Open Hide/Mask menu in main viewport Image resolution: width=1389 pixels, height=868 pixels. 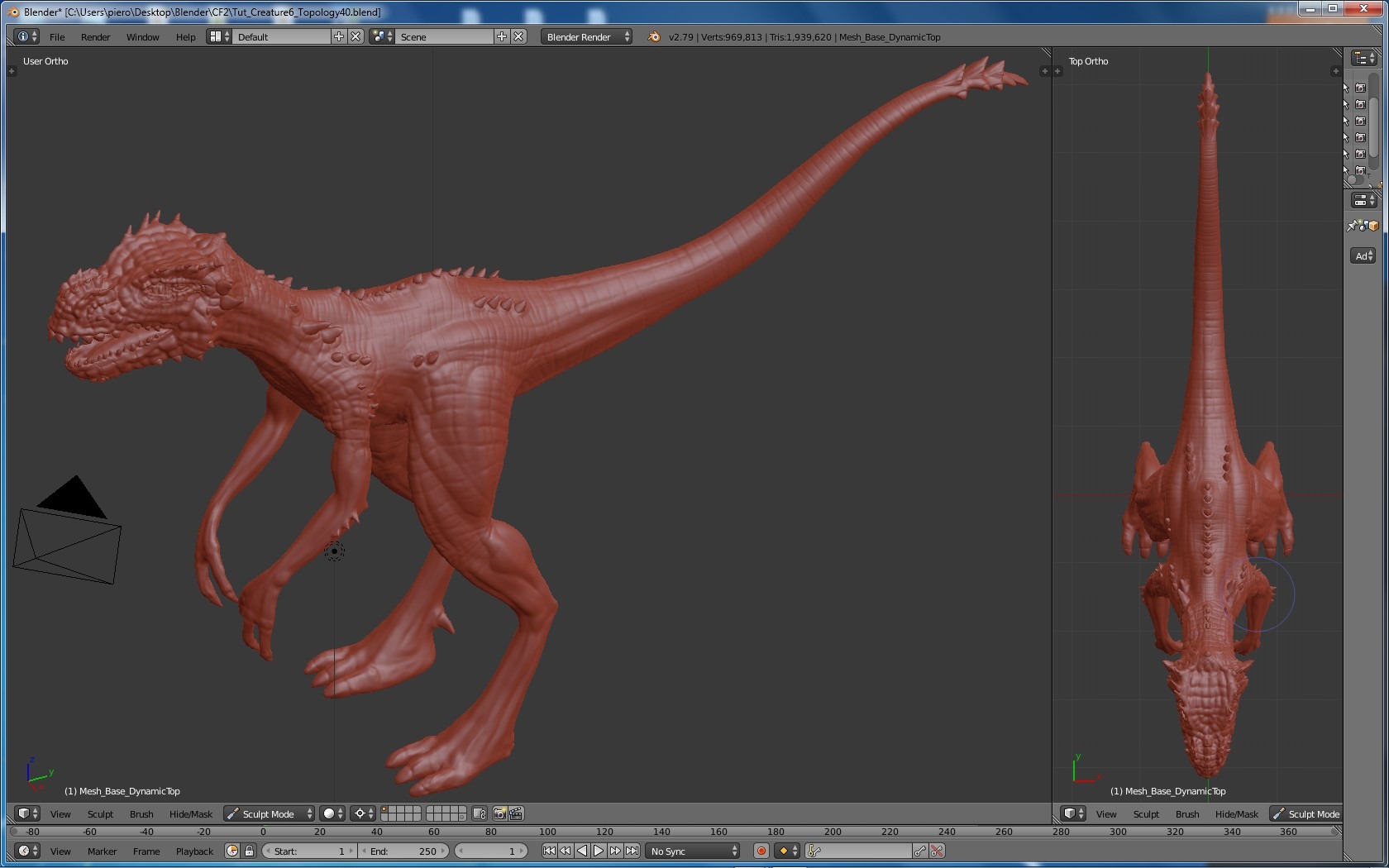coord(190,814)
